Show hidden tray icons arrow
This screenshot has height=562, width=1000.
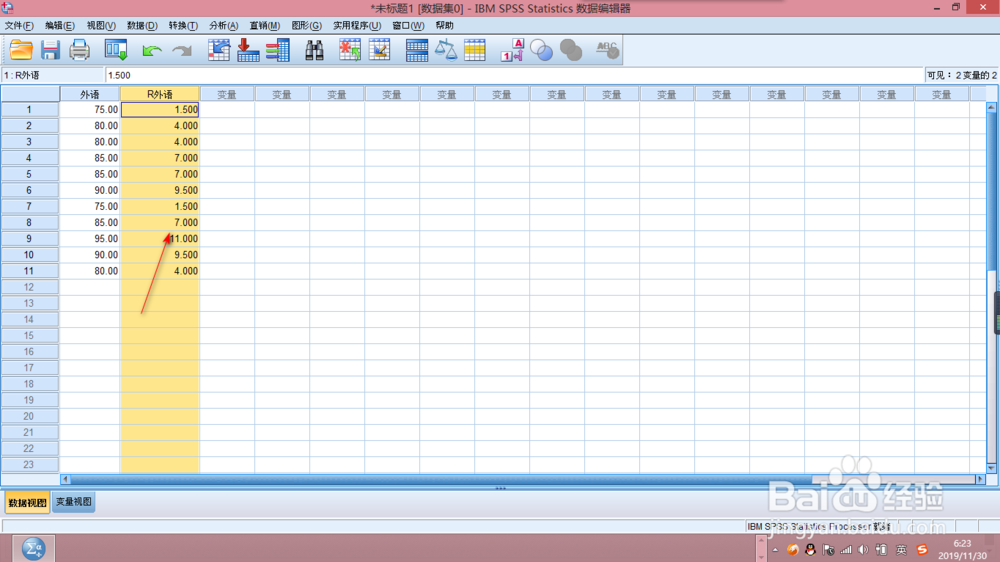[x=775, y=550]
